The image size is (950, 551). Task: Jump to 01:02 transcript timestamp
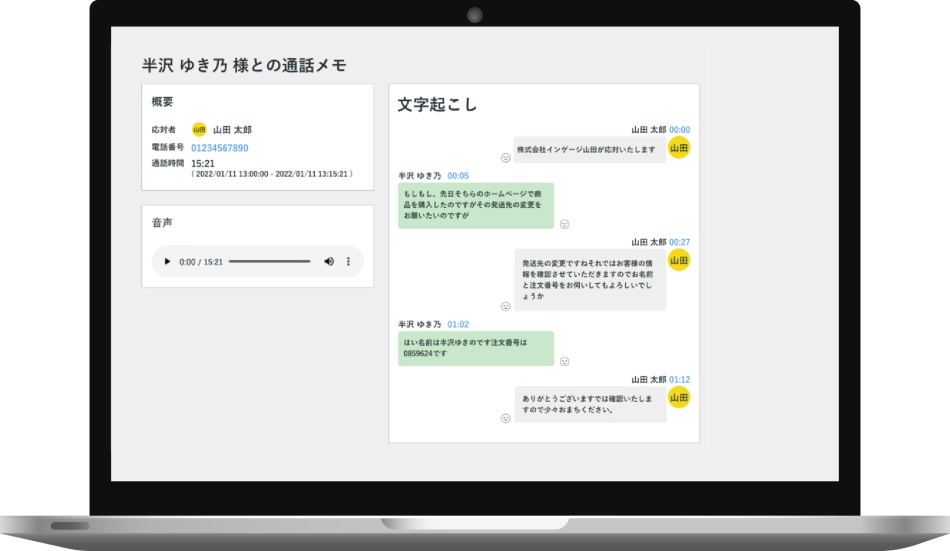point(458,324)
